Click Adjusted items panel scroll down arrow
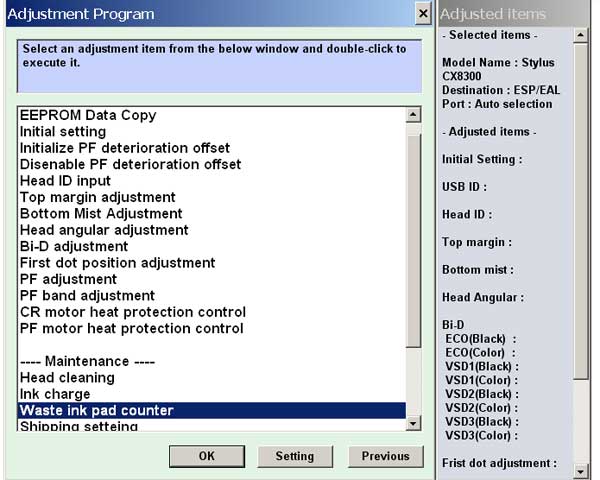This screenshot has width=600, height=480. 580,472
